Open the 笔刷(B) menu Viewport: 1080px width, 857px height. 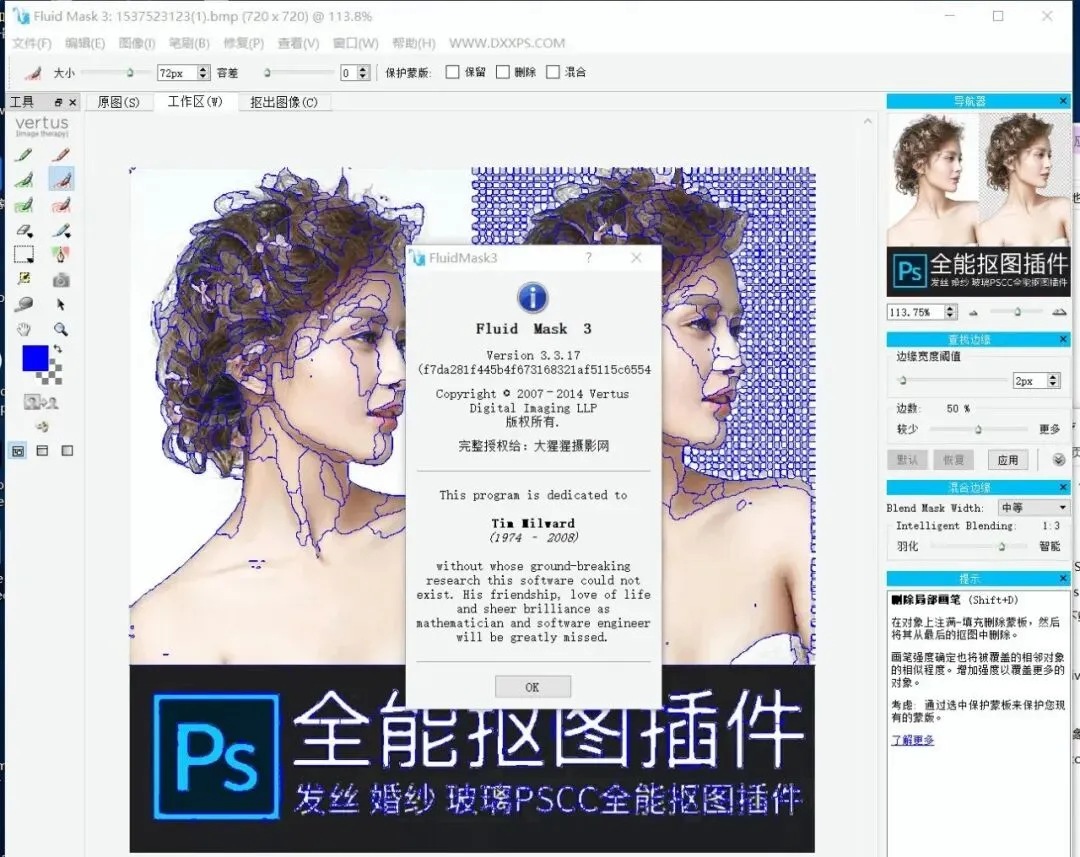pyautogui.click(x=189, y=43)
